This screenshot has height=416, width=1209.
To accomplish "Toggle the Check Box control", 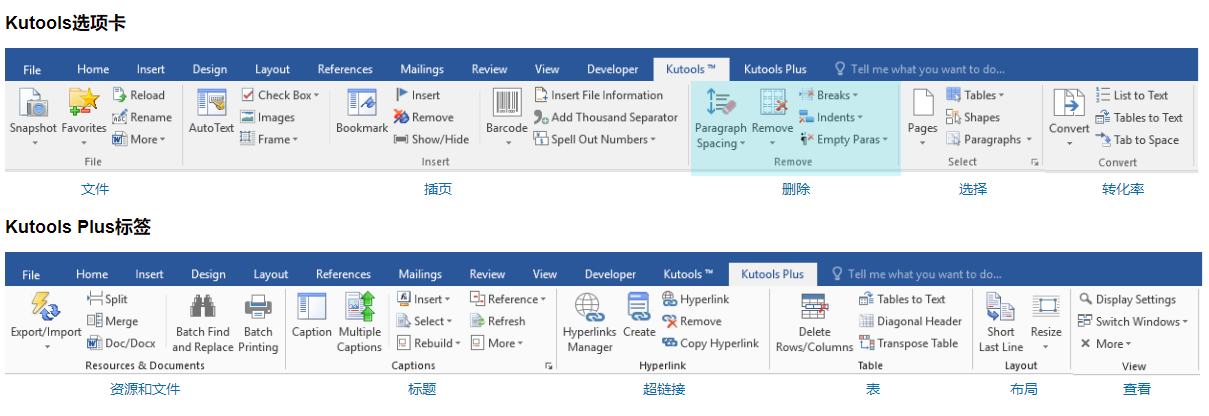I will pos(281,95).
